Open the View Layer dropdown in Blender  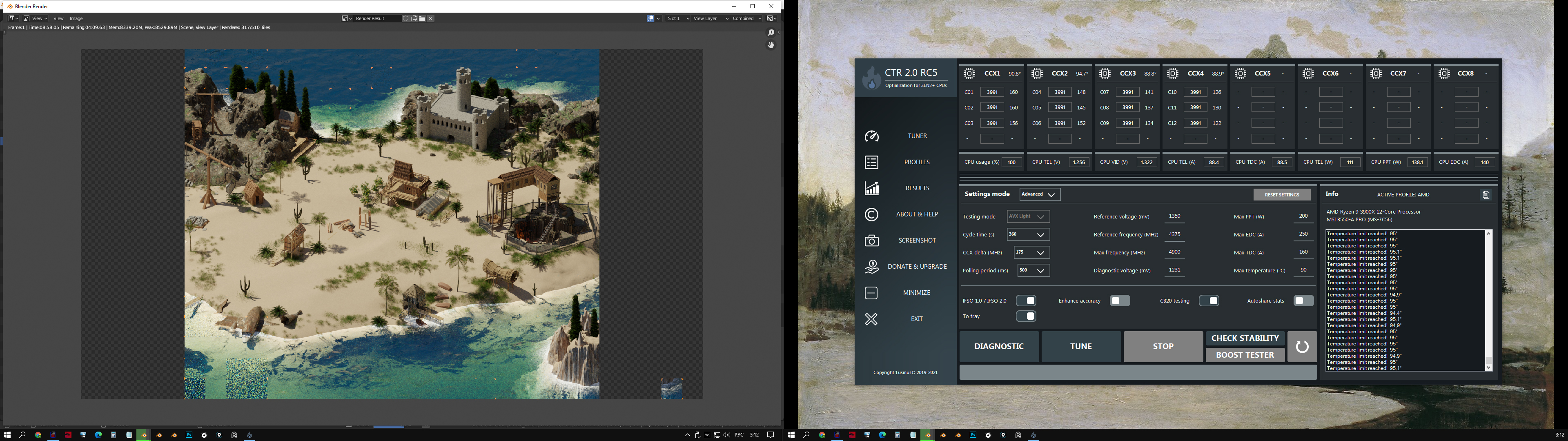tap(710, 18)
